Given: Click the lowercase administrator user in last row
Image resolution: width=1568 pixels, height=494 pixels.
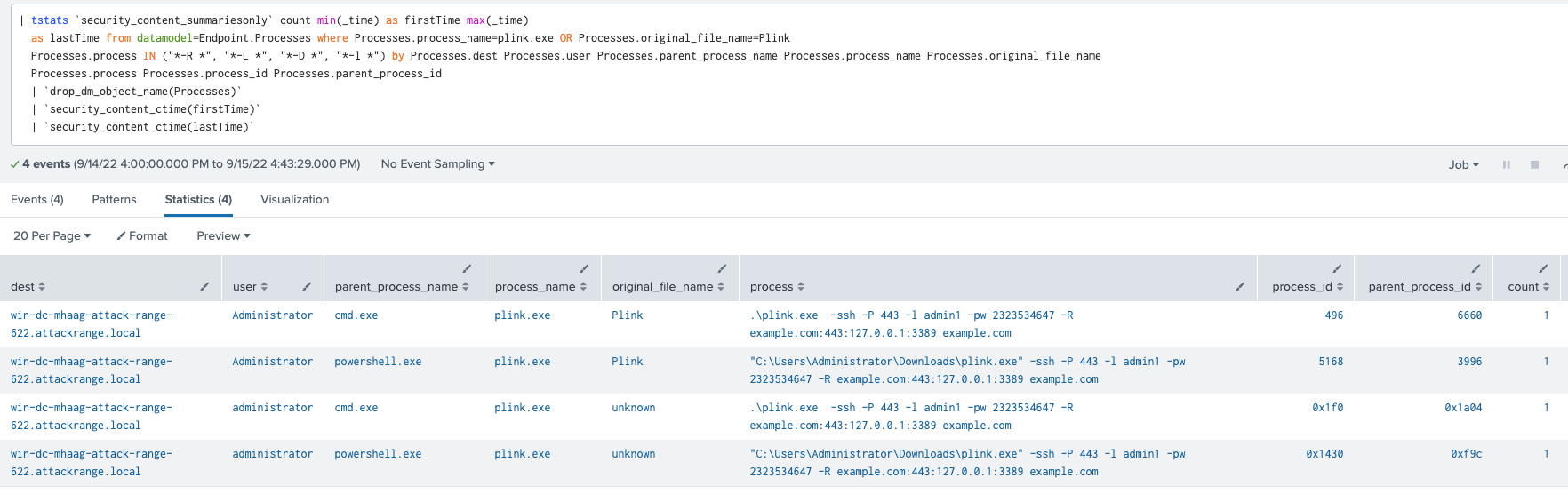Looking at the screenshot, I should (x=273, y=454).
